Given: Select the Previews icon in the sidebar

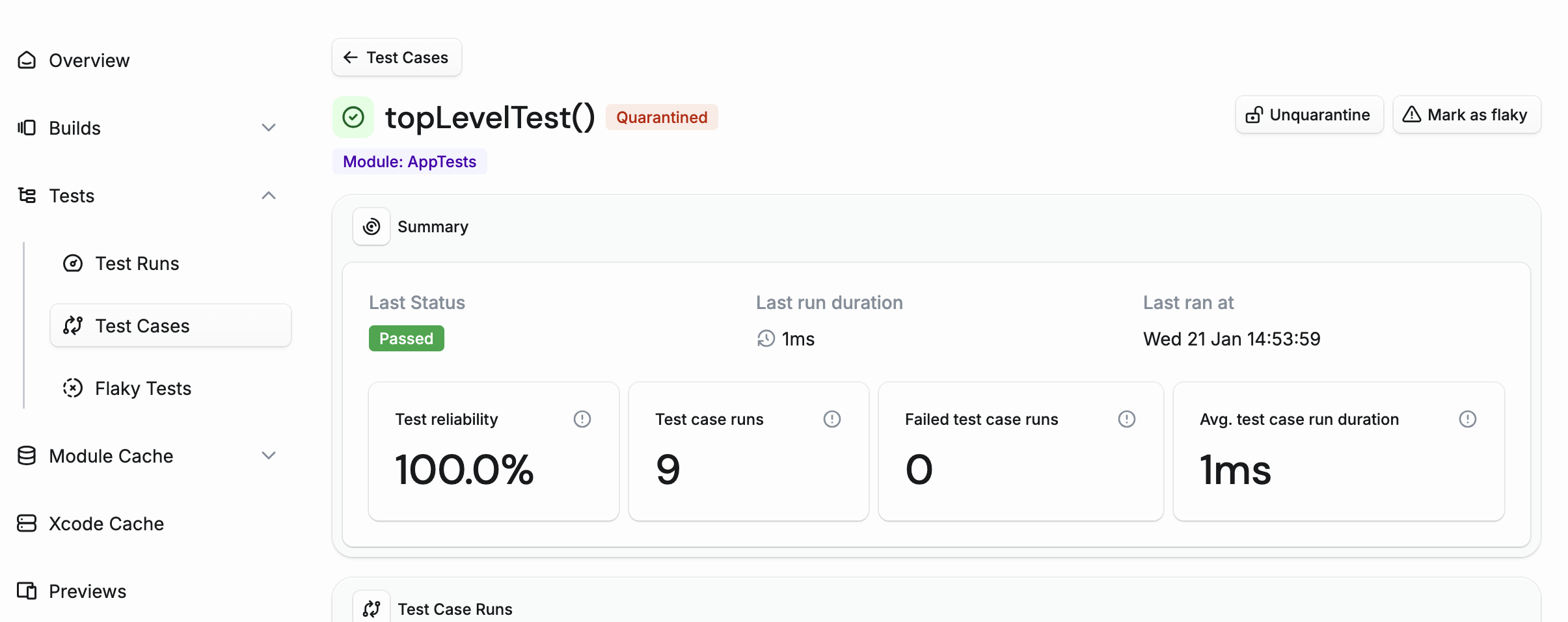Looking at the screenshot, I should (26, 591).
